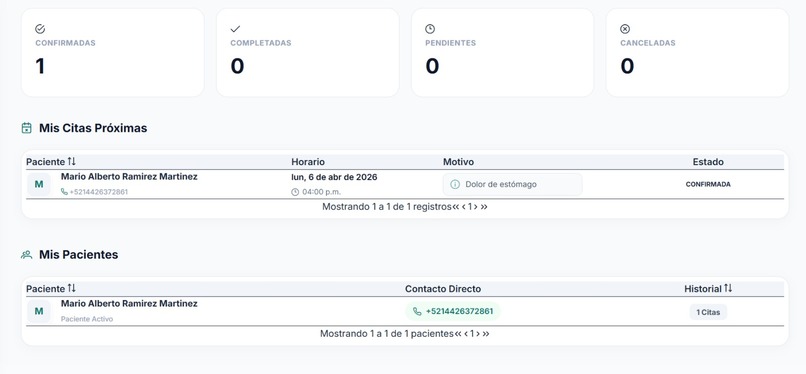Click the info icon in Dolor de estómago
806x374 pixels.
455,184
